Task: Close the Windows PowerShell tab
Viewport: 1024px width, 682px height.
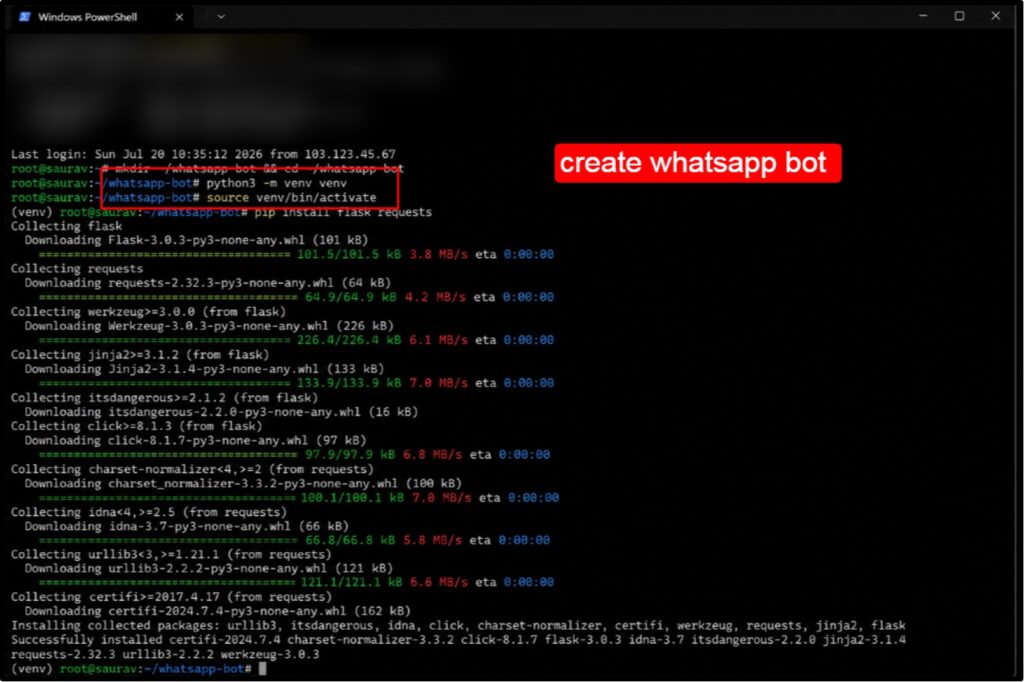Action: (x=179, y=17)
